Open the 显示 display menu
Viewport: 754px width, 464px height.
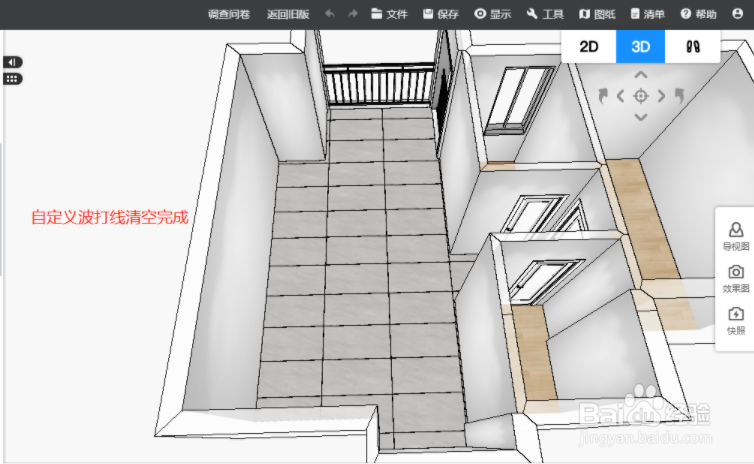[492, 14]
